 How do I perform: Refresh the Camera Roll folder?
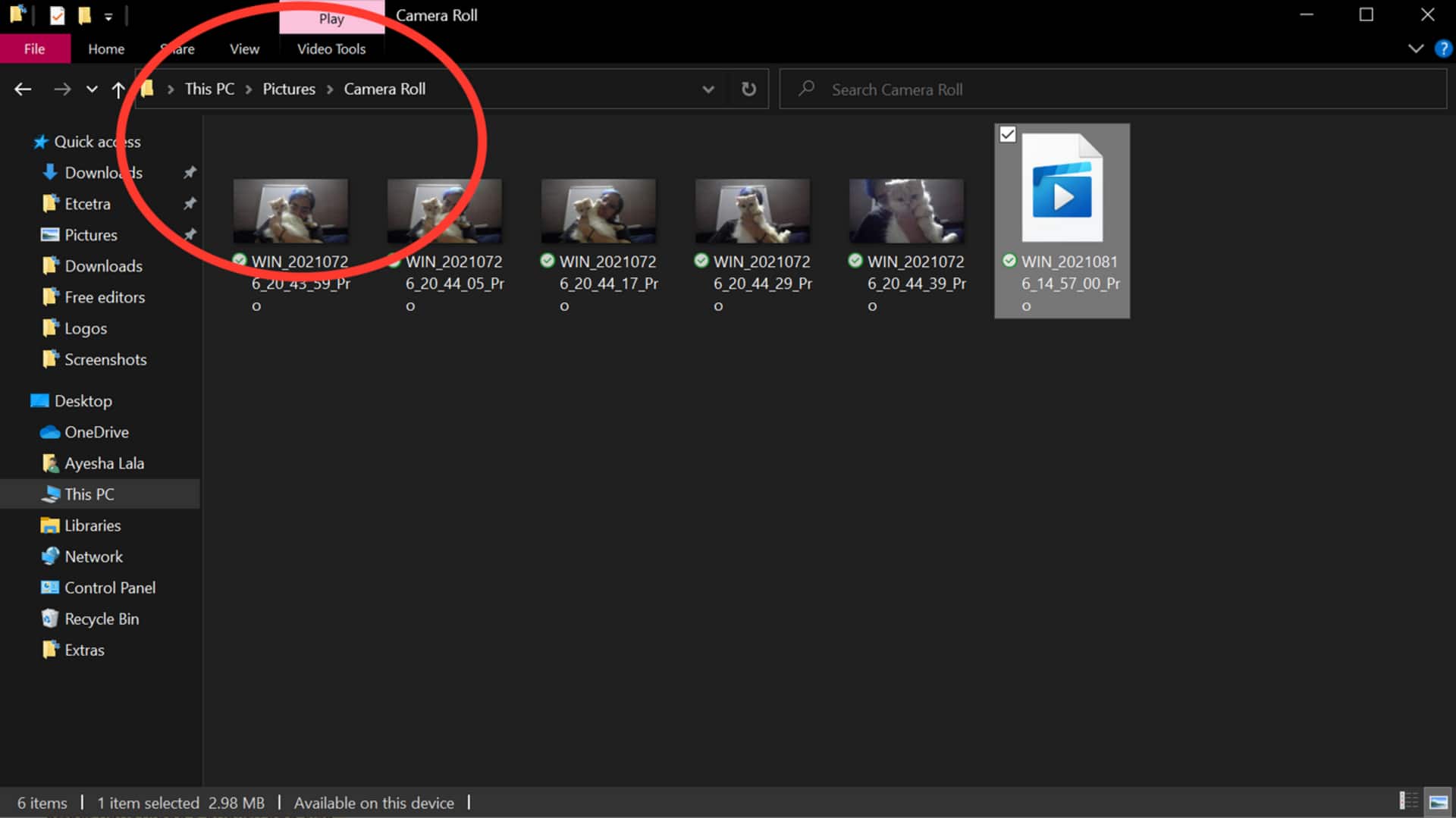click(x=748, y=89)
